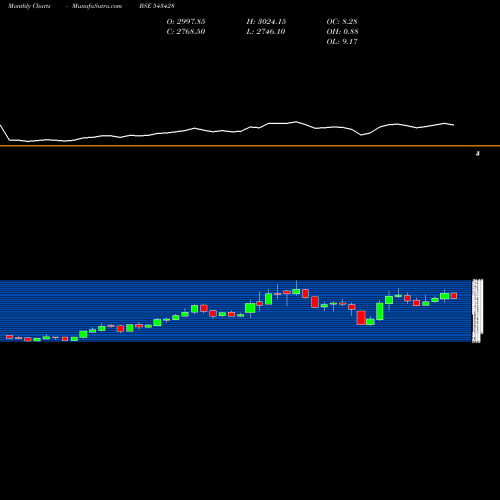This screenshot has width=500, height=500.
Task: Select the OC: 8.28 percentage reading
Action: (342, 22)
